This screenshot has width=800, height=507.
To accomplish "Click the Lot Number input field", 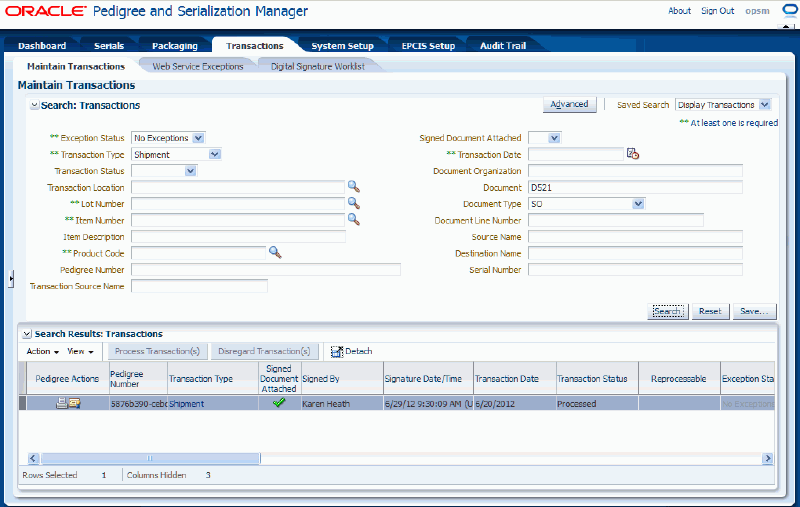I will point(238,204).
